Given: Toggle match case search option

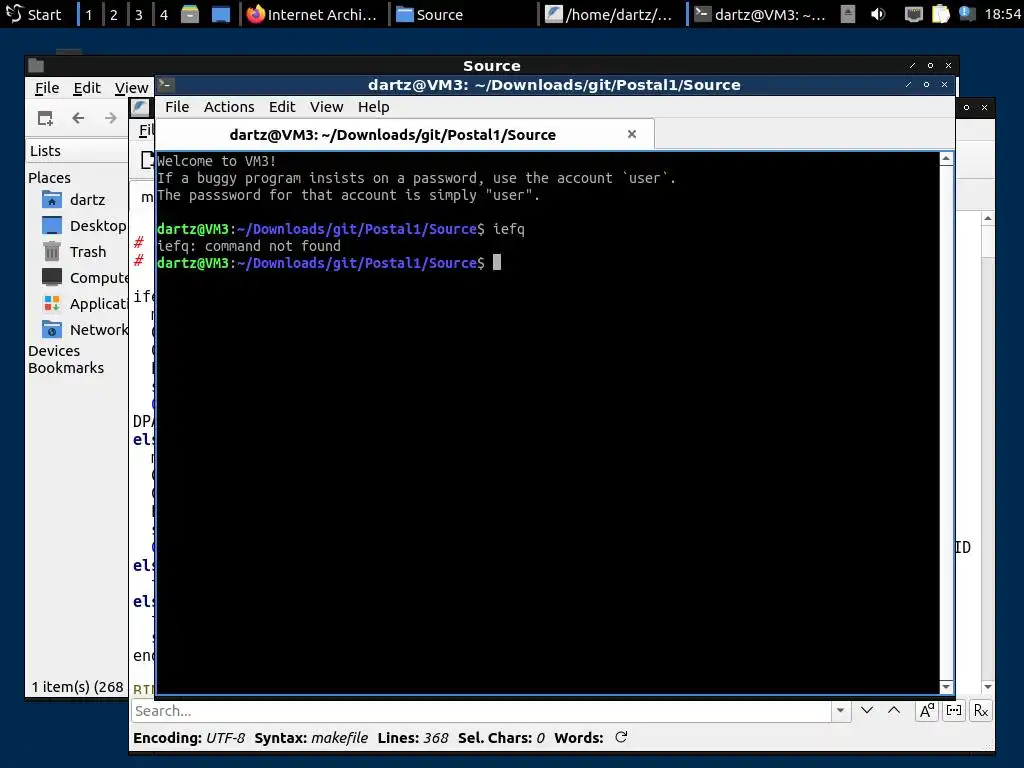Looking at the screenshot, I should click(927, 711).
